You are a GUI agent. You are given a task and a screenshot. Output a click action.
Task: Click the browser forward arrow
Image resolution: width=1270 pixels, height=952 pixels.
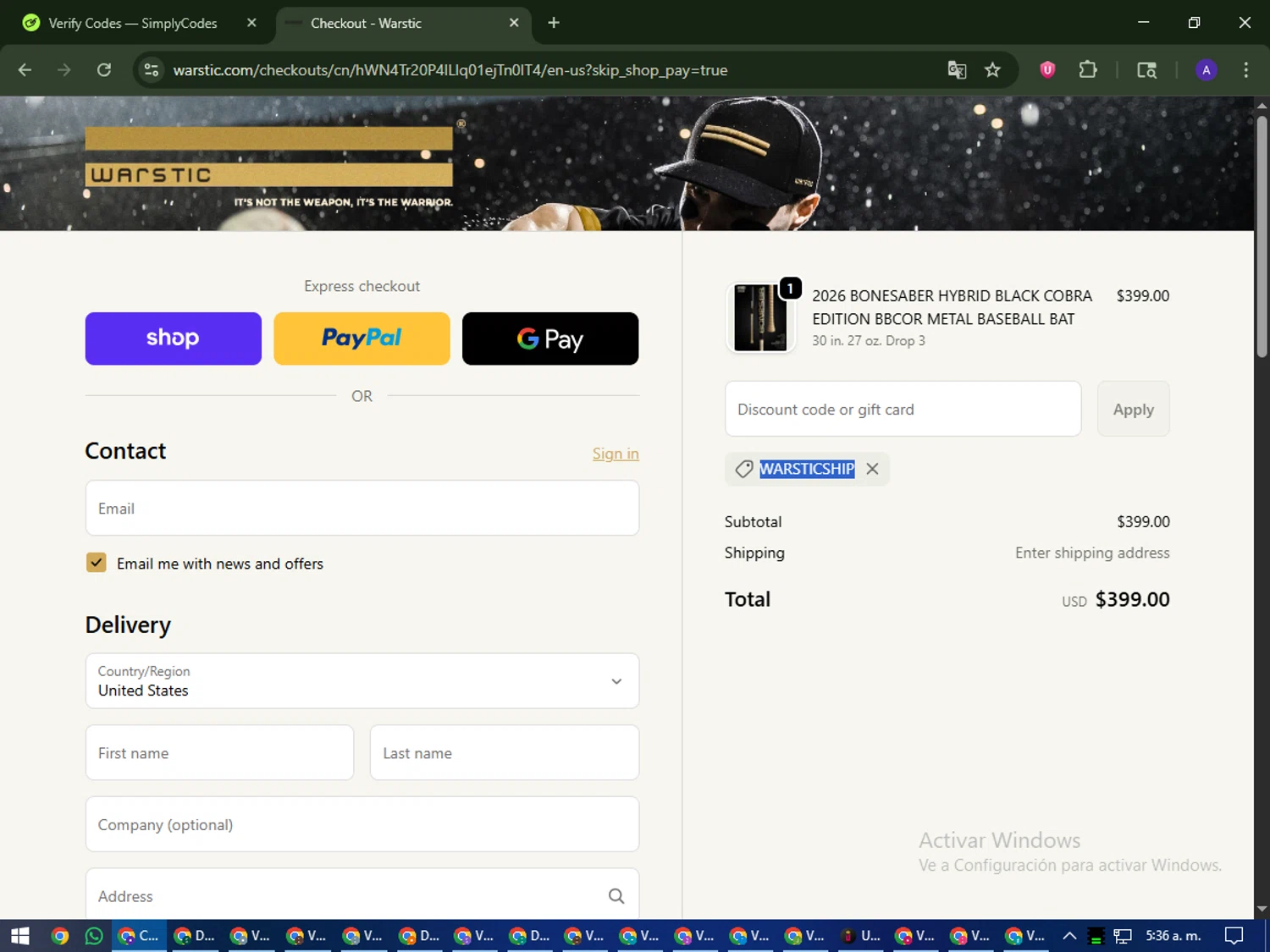[64, 70]
